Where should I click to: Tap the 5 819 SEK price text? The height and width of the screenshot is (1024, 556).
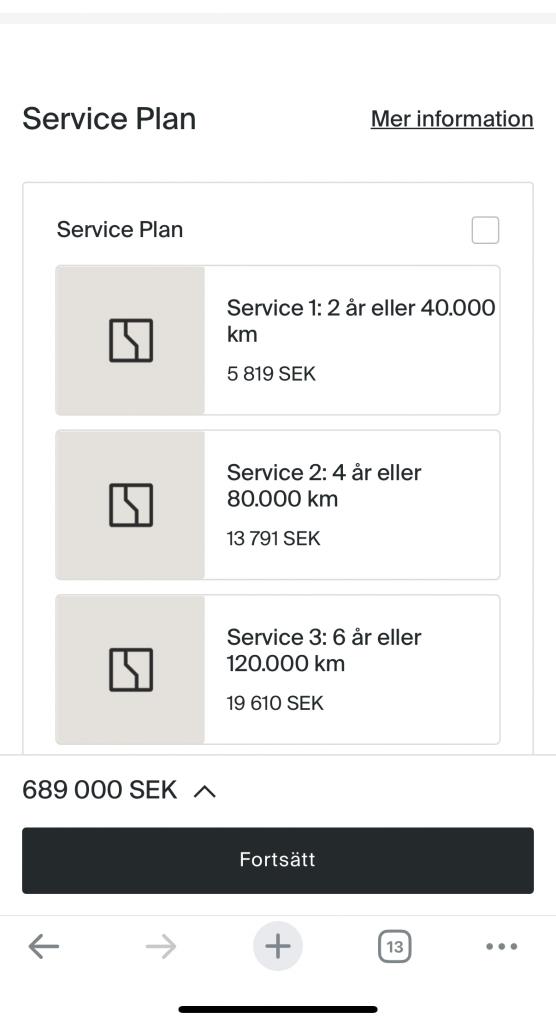[271, 374]
